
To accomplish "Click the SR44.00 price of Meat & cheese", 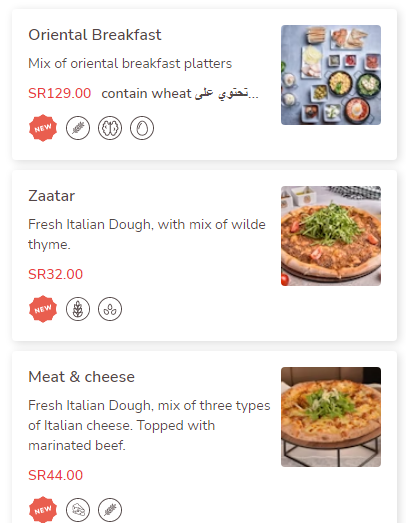I will [55, 475].
